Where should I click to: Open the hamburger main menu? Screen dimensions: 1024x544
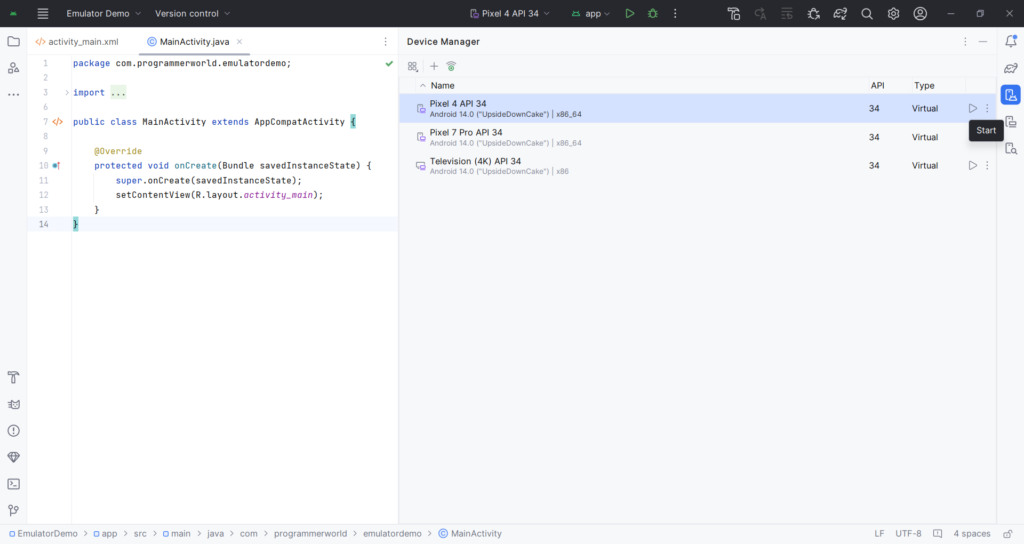point(43,13)
